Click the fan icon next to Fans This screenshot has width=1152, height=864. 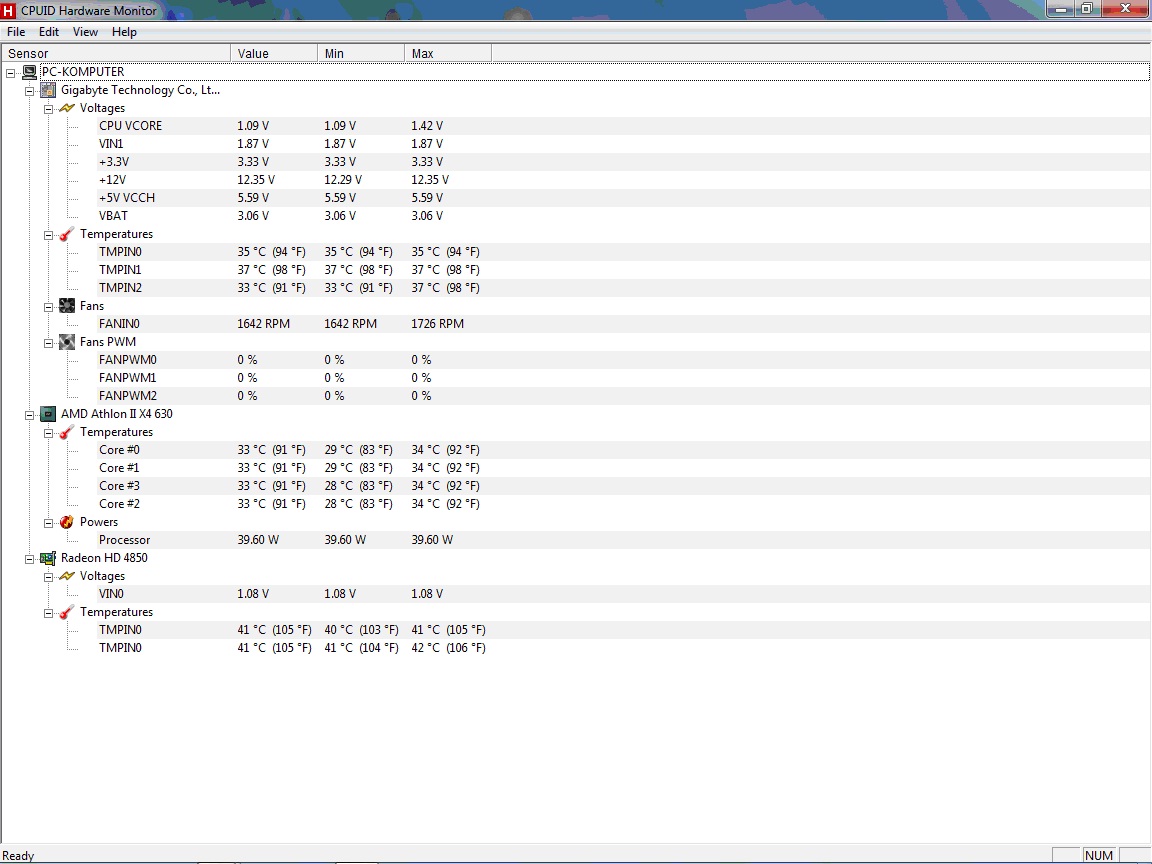[67, 306]
